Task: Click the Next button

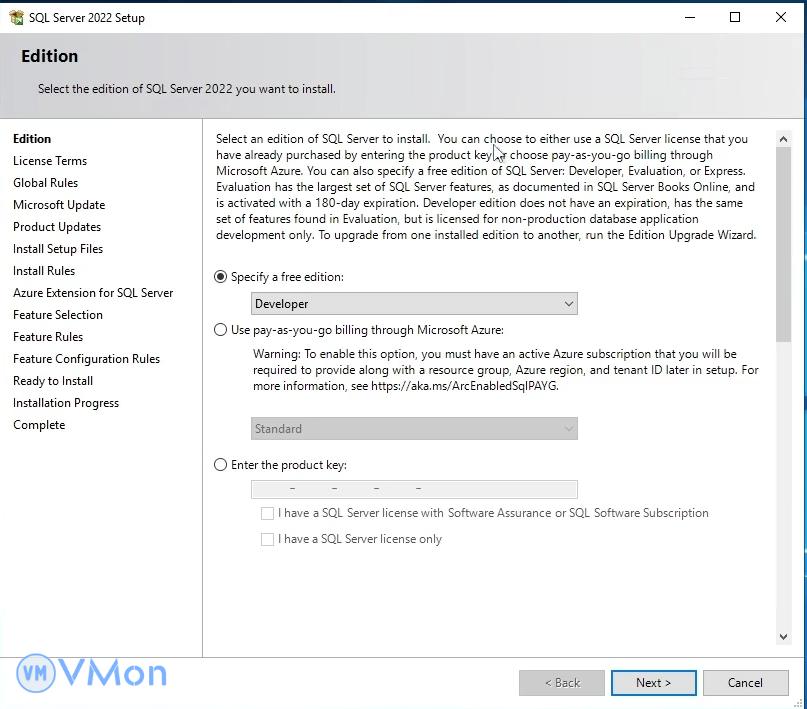Action: pyautogui.click(x=653, y=683)
